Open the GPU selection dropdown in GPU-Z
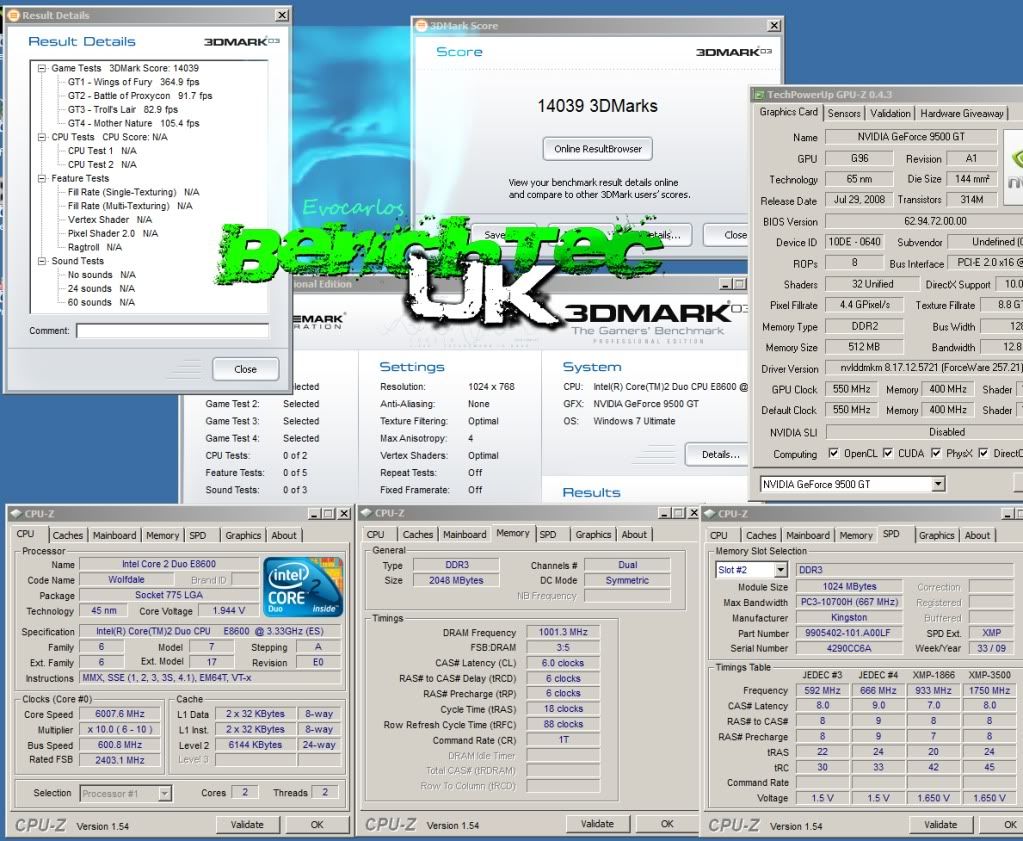The height and width of the screenshot is (841, 1023). (x=938, y=484)
